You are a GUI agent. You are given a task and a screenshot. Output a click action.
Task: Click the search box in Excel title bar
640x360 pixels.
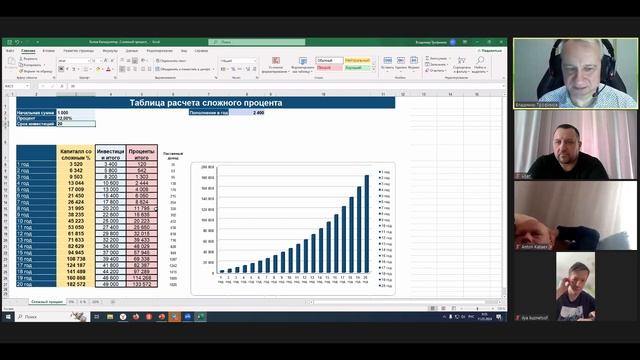point(257,42)
